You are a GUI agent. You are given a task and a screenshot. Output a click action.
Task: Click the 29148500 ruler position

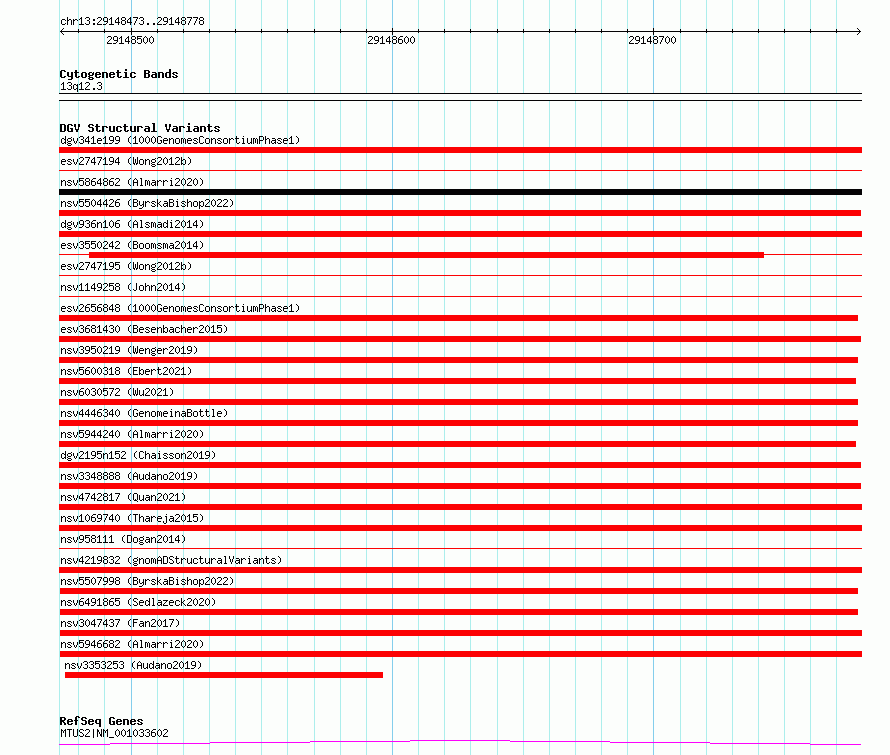click(131, 40)
